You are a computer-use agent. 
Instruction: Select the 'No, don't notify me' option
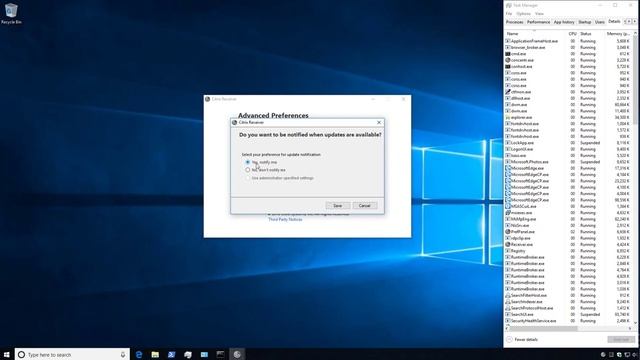point(248,170)
